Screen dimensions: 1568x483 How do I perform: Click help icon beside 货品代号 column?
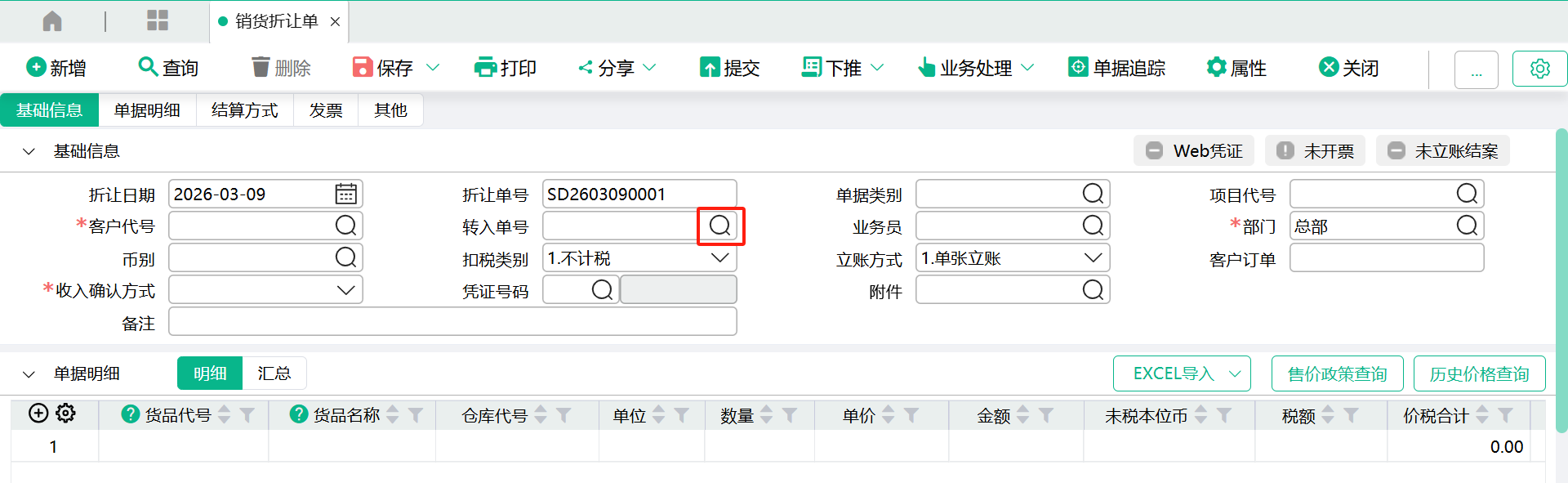pos(130,415)
